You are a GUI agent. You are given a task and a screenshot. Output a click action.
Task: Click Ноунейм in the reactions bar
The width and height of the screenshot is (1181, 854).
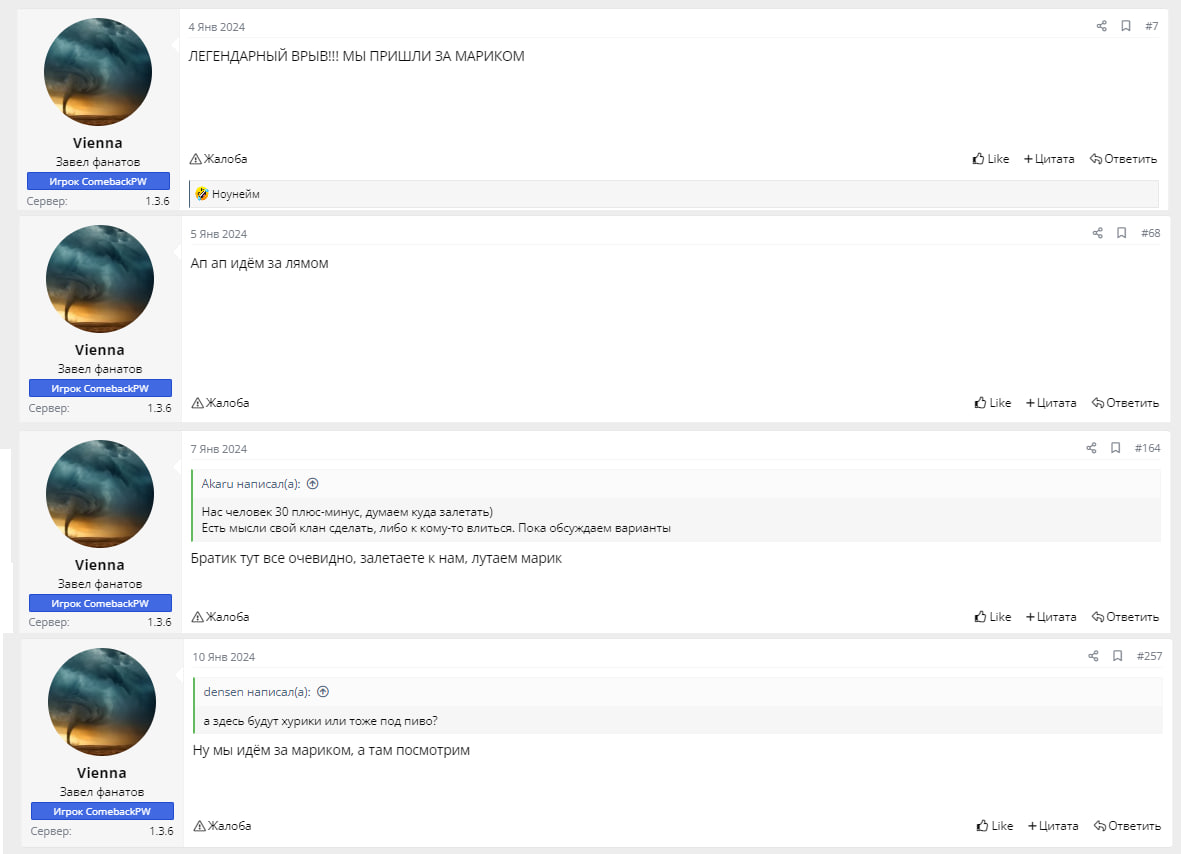click(x=236, y=194)
